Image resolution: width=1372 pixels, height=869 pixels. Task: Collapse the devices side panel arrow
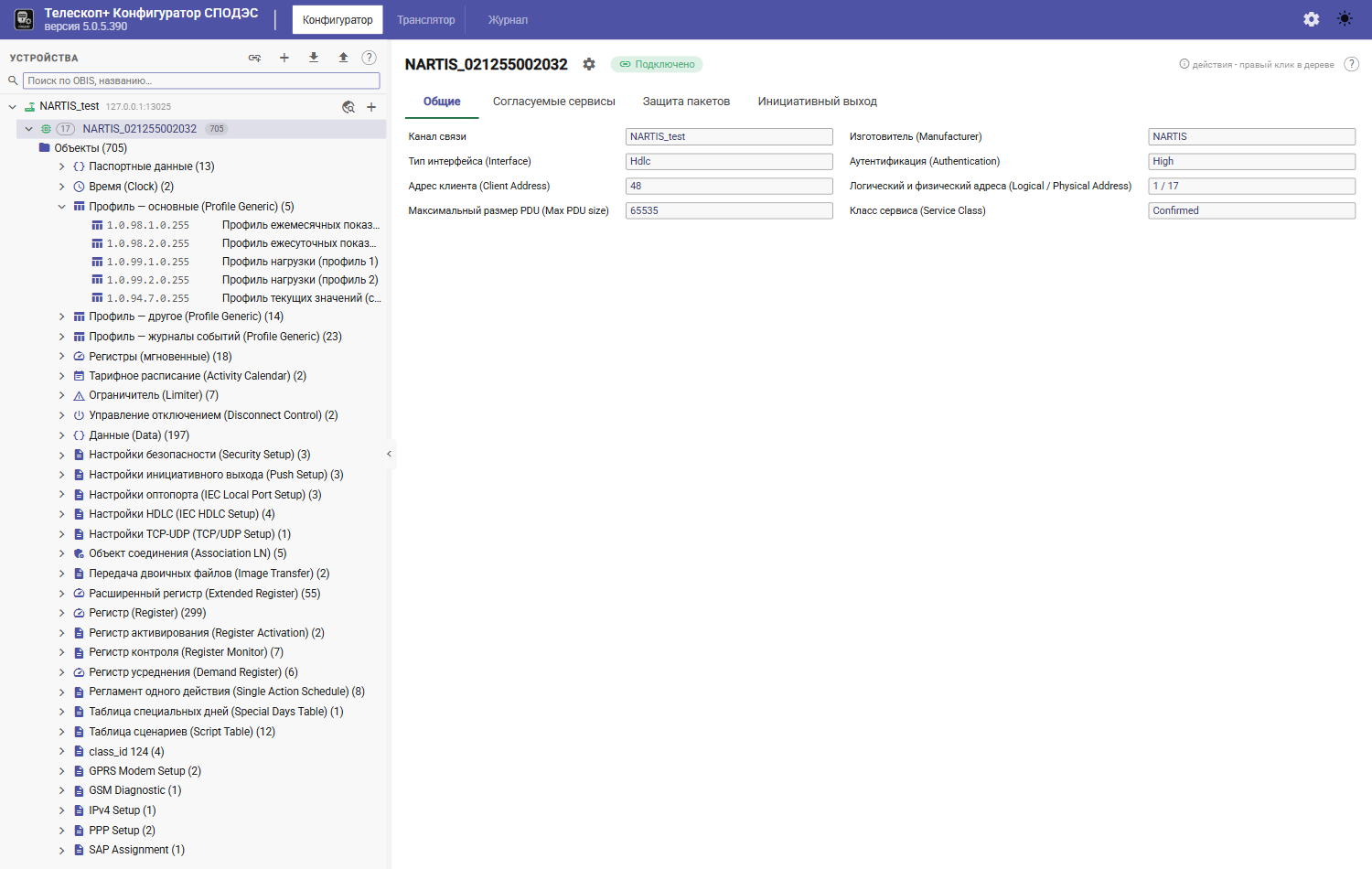click(x=389, y=454)
